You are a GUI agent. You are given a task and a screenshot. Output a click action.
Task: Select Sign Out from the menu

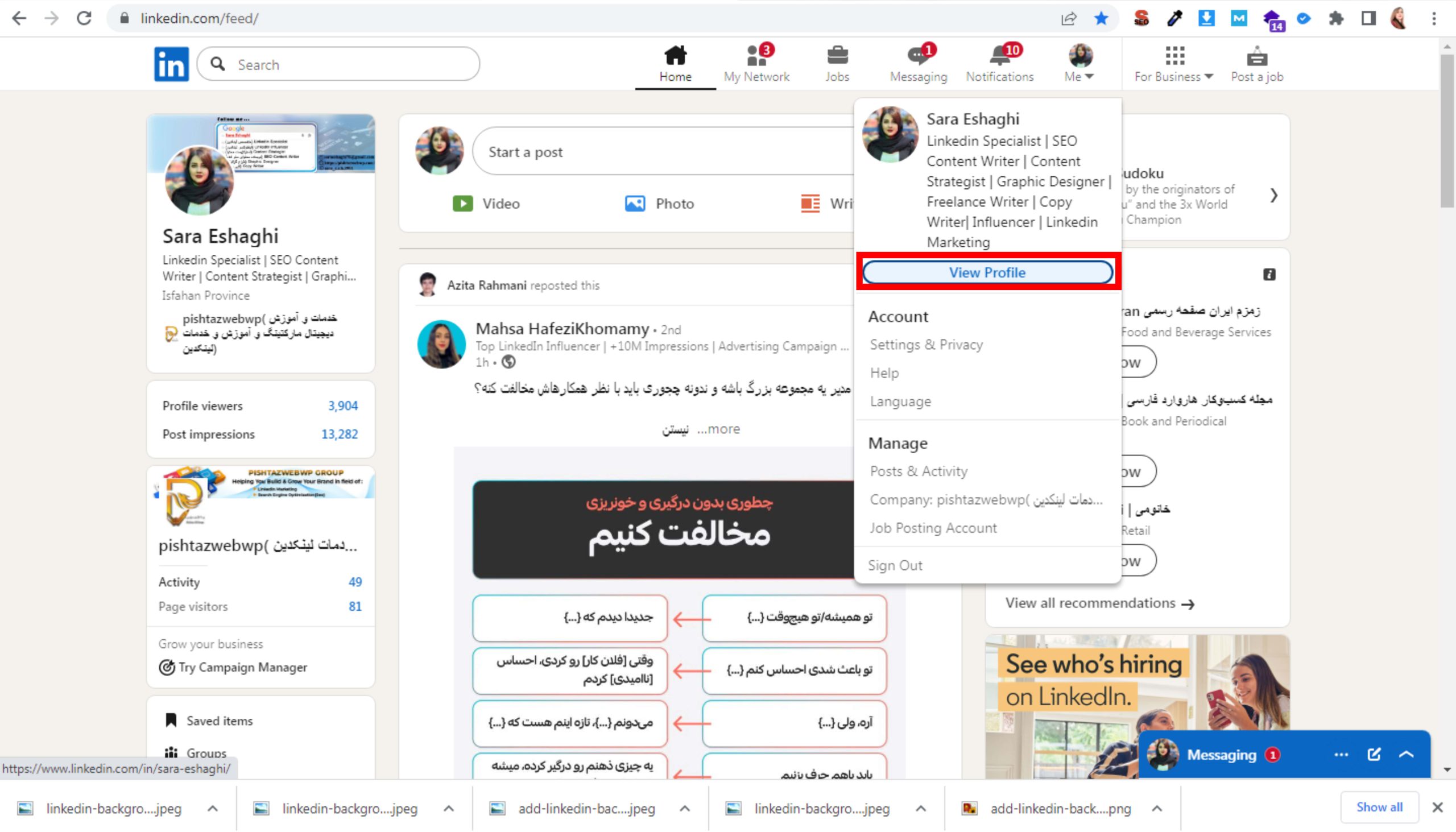coord(895,565)
